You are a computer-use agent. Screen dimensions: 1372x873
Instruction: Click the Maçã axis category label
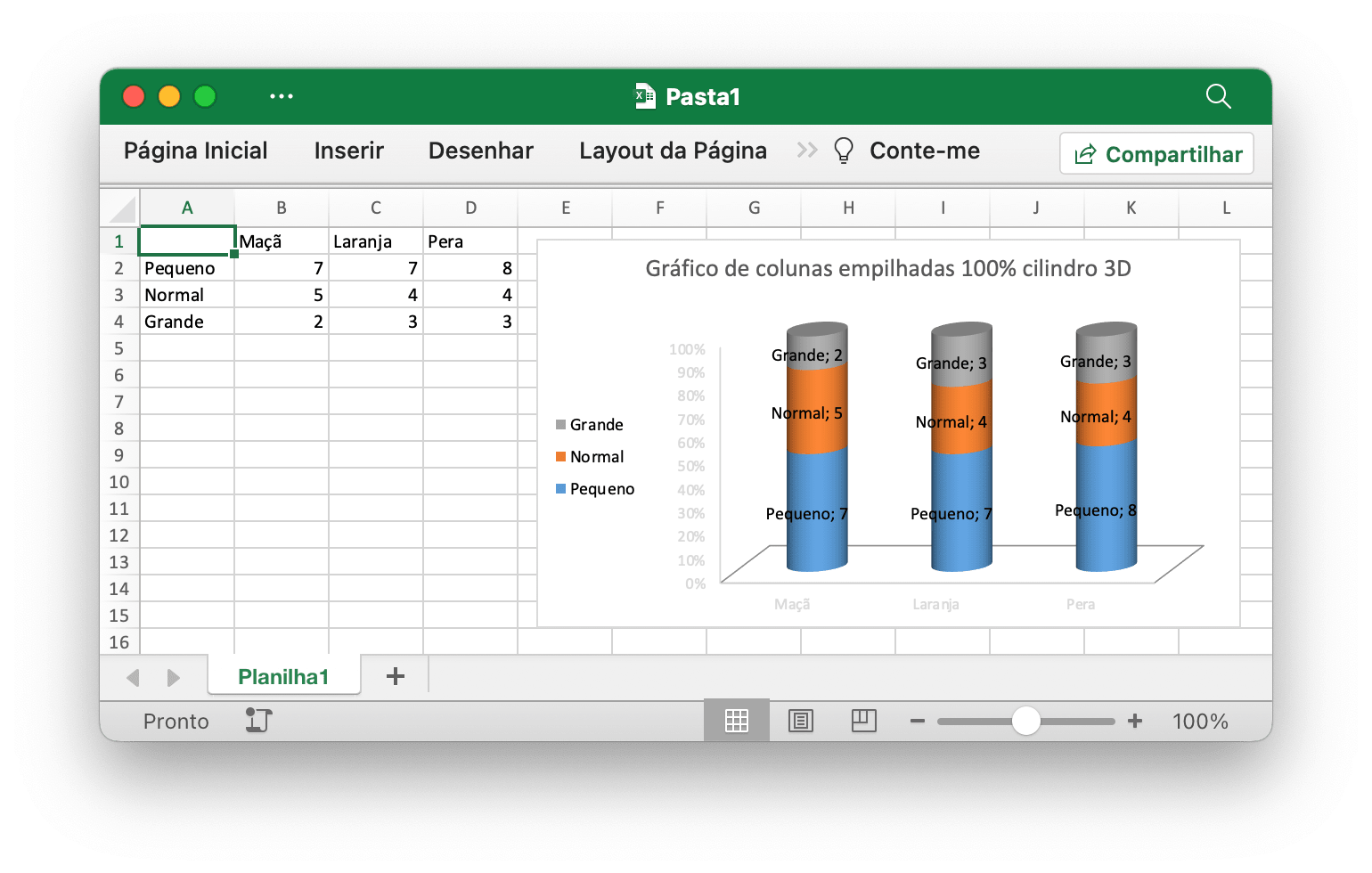point(792,604)
